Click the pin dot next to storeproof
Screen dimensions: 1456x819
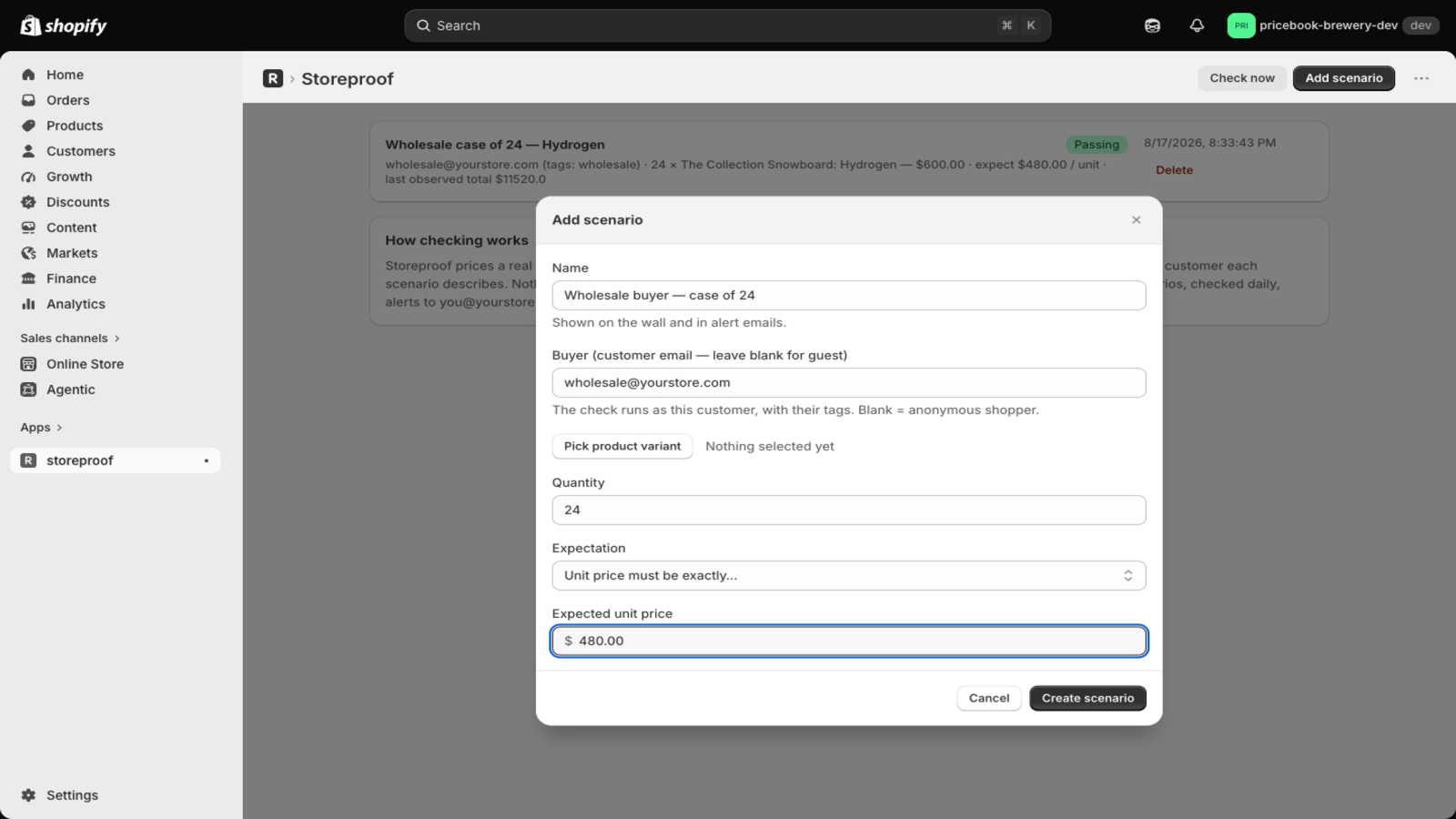(x=207, y=460)
